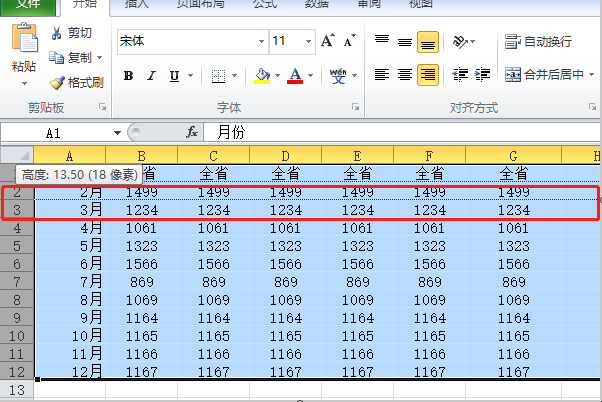Screen dimensions: 602x402
Task: Click the Select All corner button
Action: (x=17, y=155)
